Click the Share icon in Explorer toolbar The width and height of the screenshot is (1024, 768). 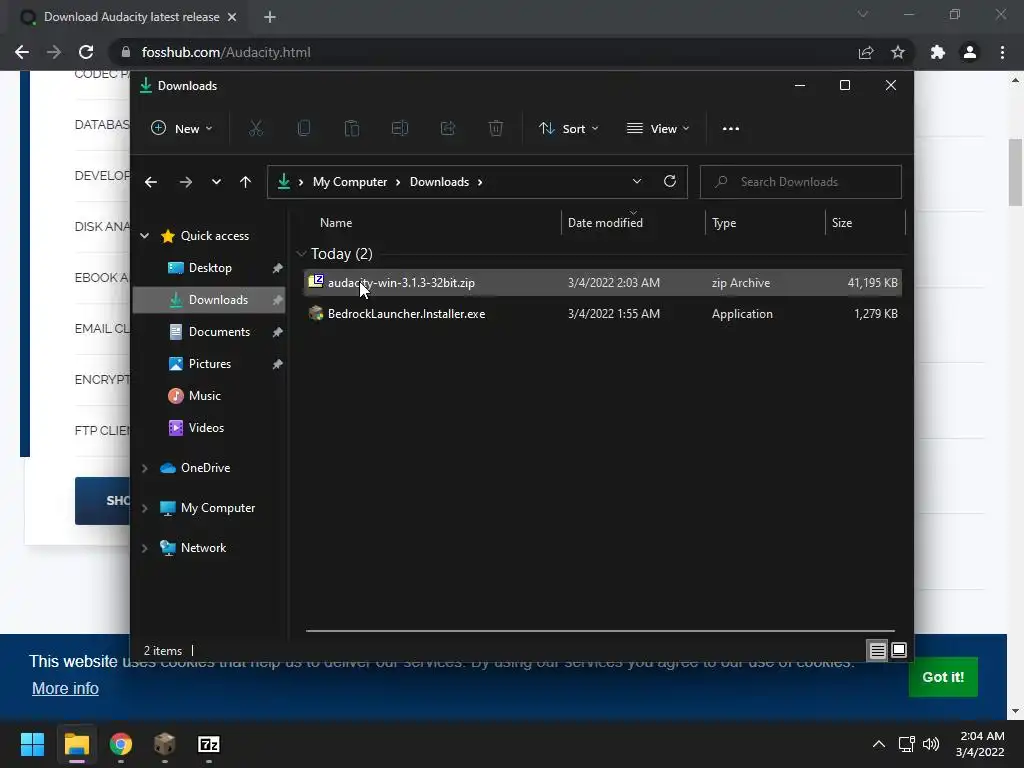click(448, 129)
